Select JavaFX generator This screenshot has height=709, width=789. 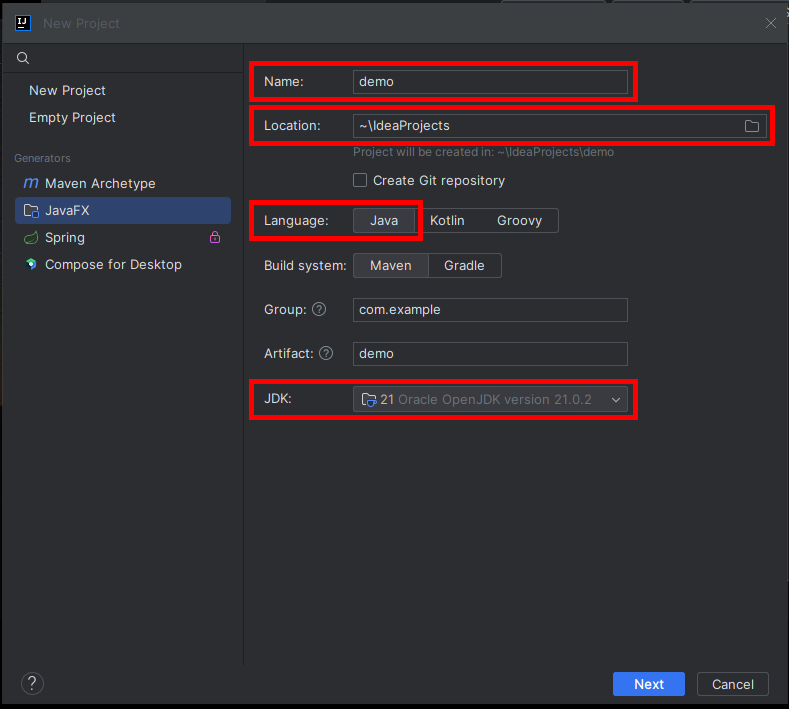pos(123,210)
